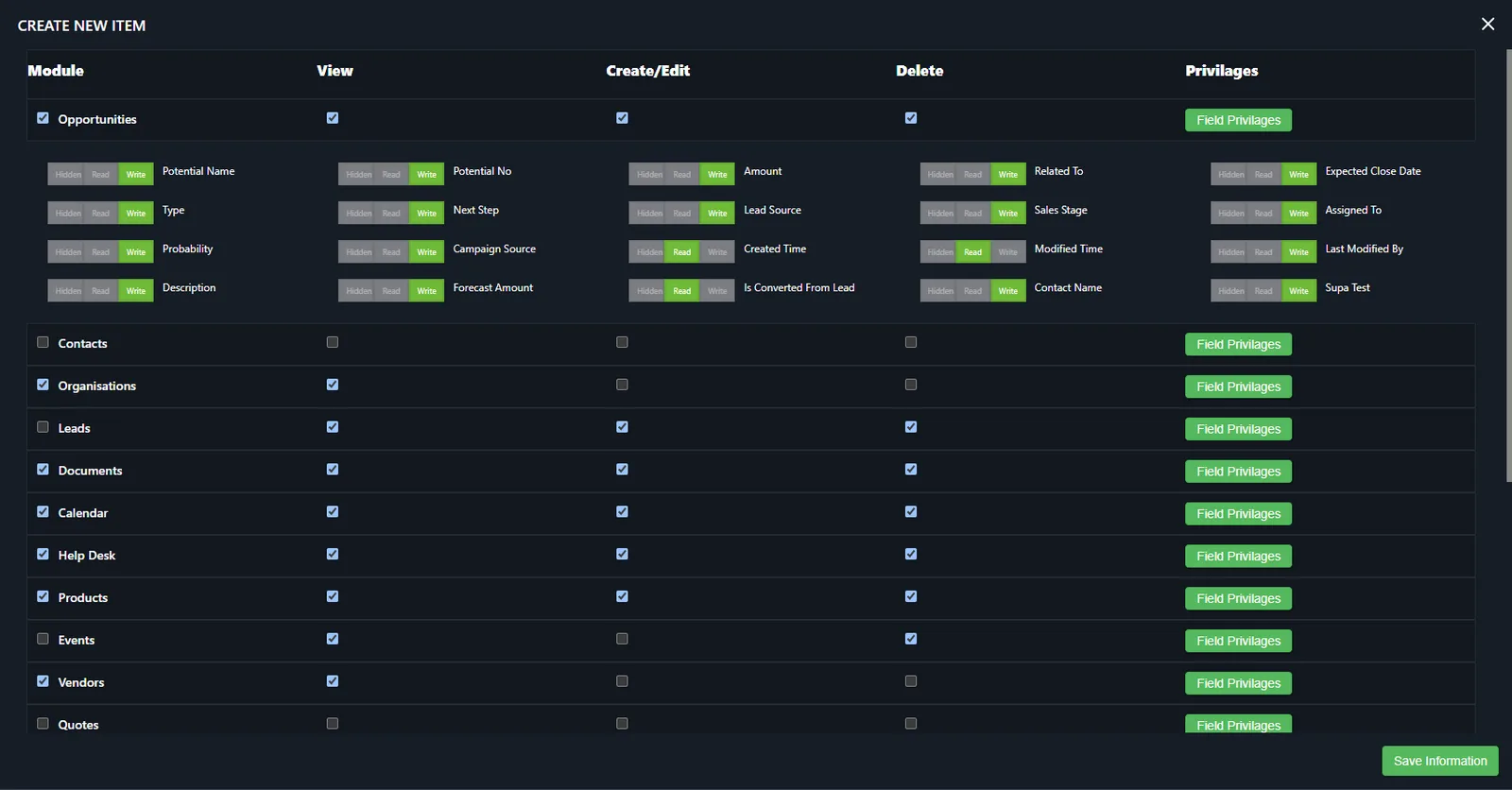Uncheck Calendar module checkbox
Image resolution: width=1512 pixels, height=790 pixels.
click(x=43, y=512)
